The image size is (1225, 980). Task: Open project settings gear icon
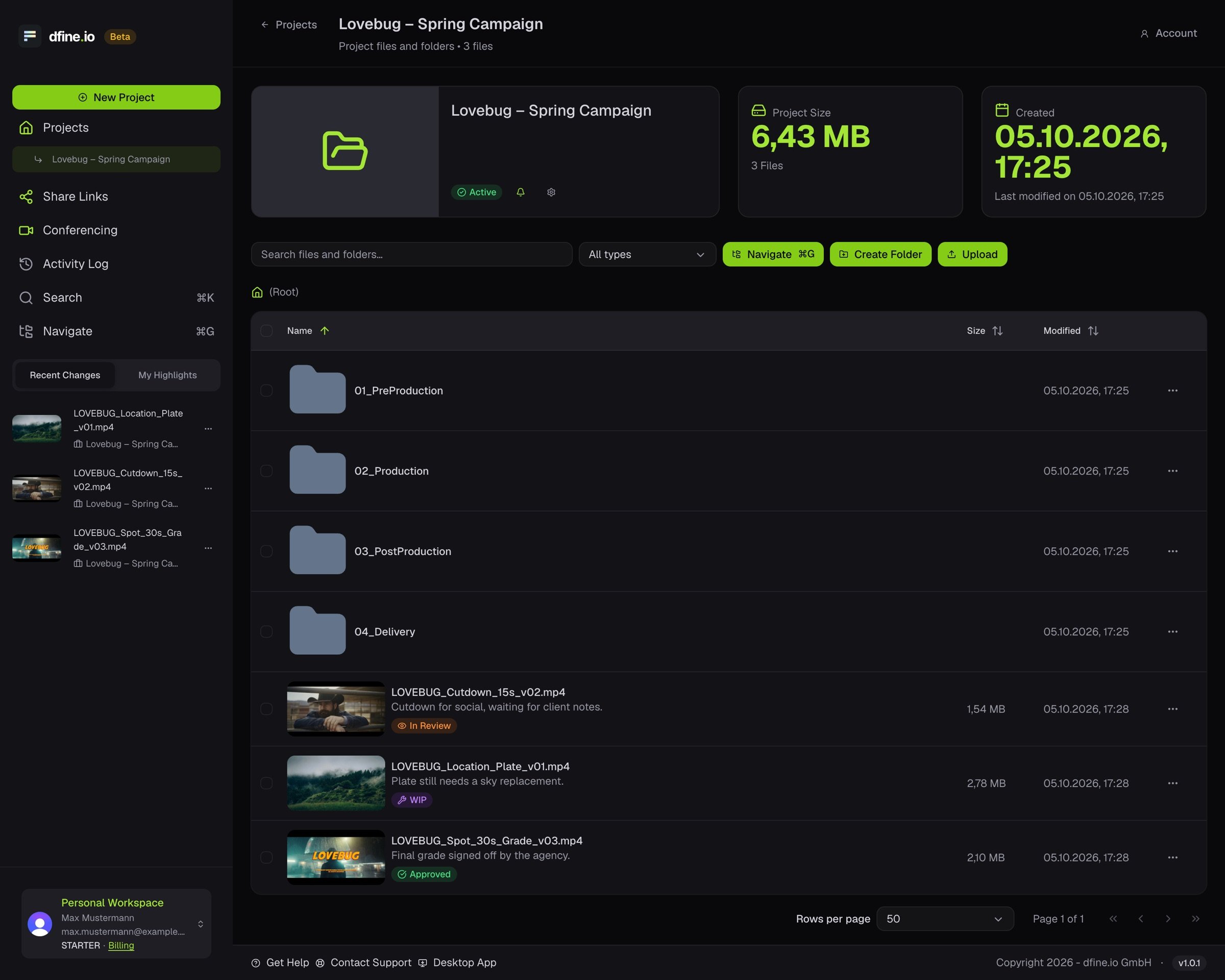[551, 192]
